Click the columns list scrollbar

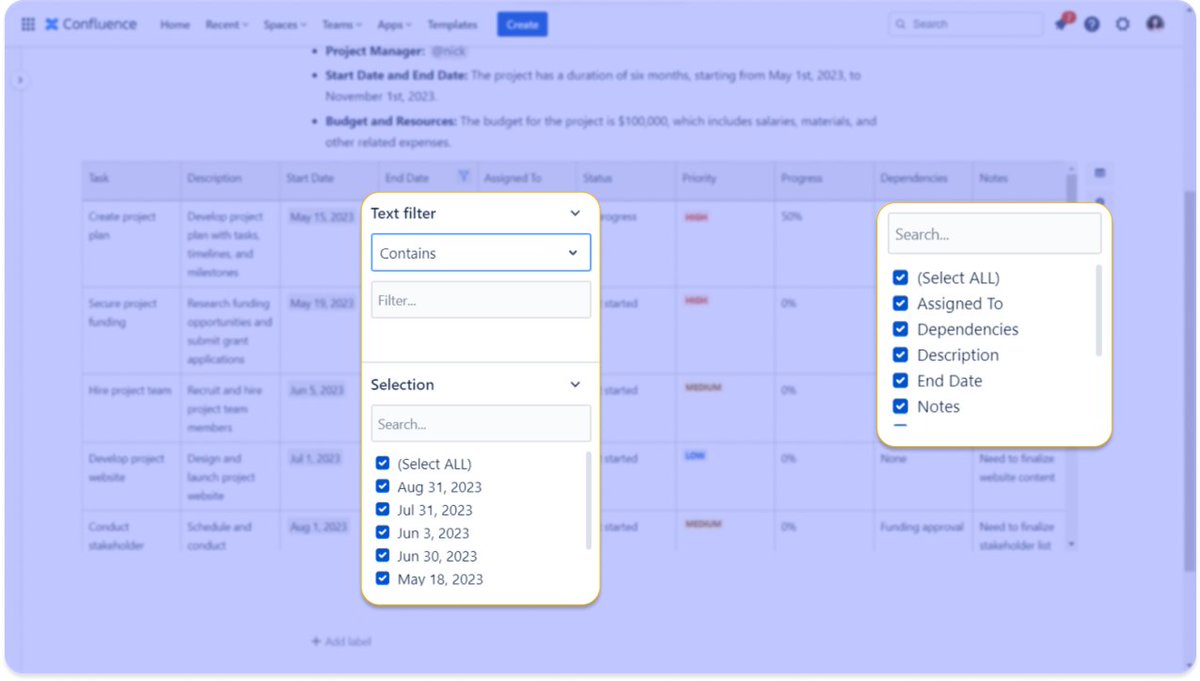pyautogui.click(x=1099, y=311)
